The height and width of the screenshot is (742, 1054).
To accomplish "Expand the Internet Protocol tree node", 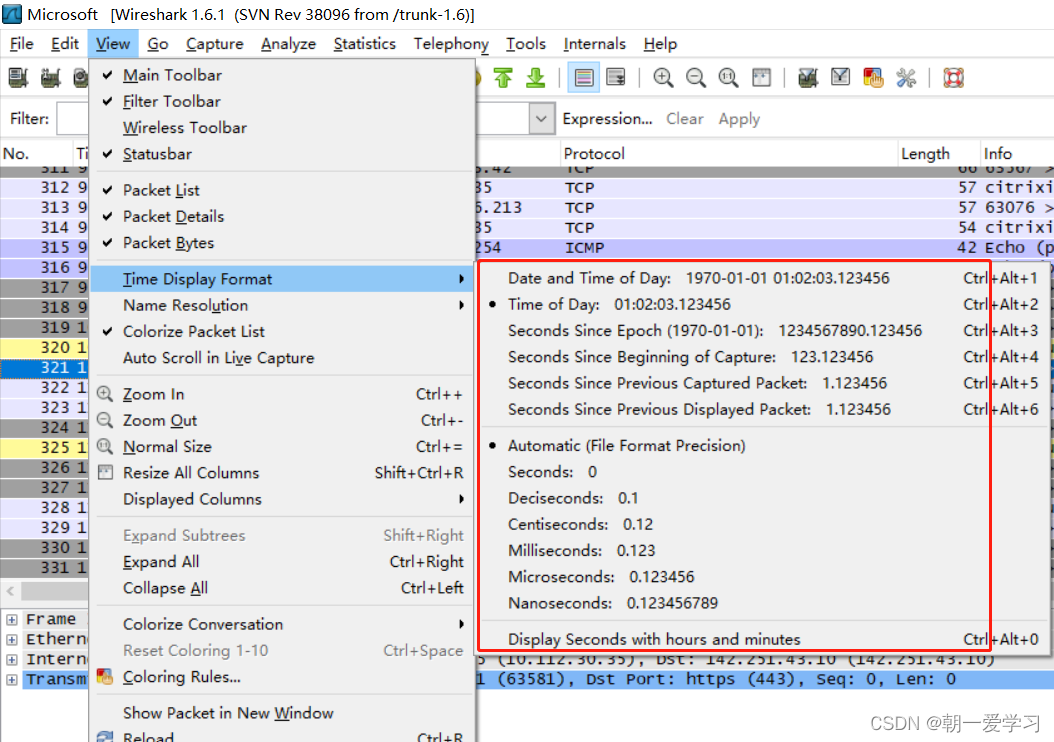I will pyautogui.click(x=11, y=659).
